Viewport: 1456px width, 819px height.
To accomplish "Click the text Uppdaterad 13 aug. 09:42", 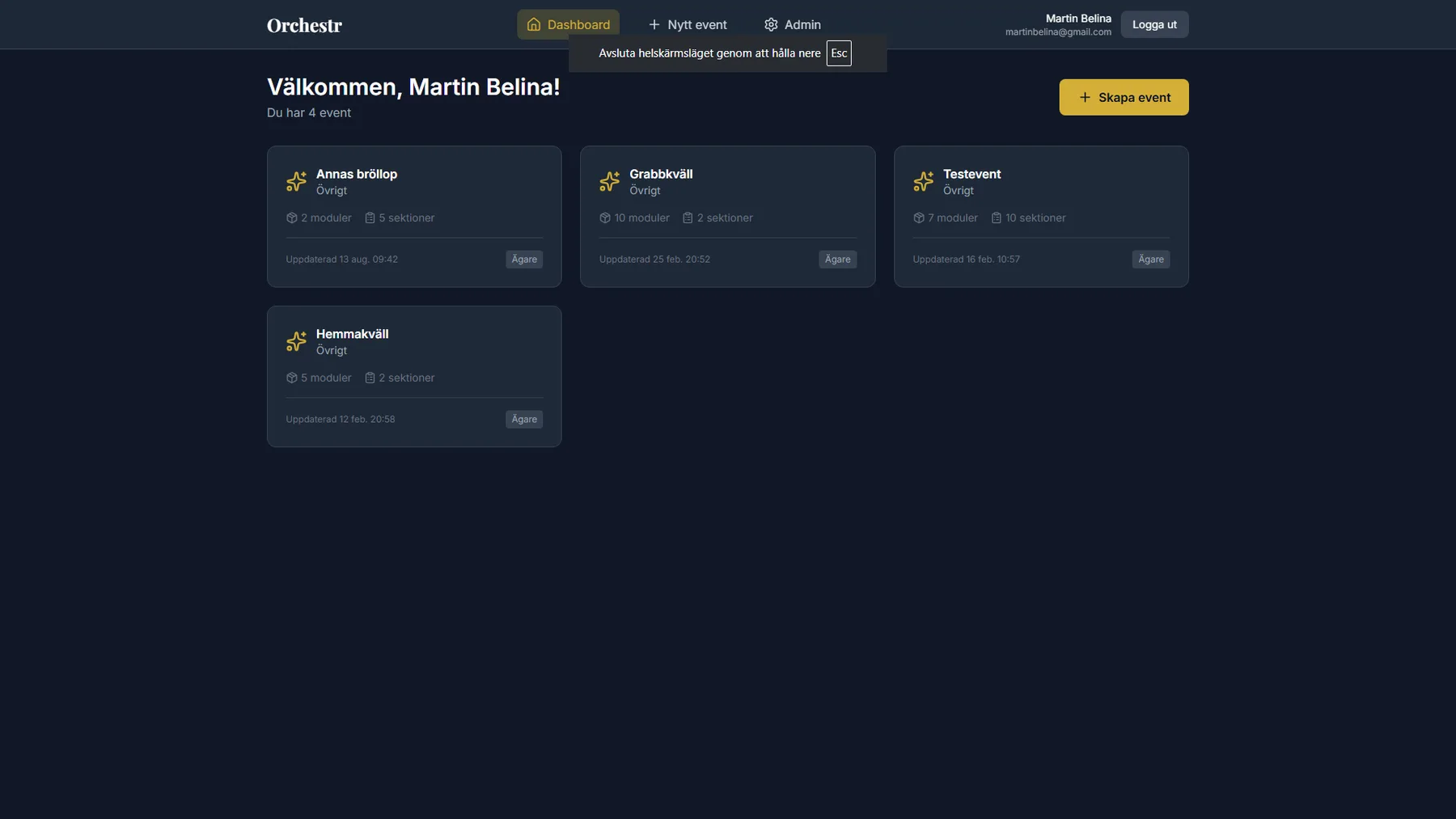I will click(341, 260).
